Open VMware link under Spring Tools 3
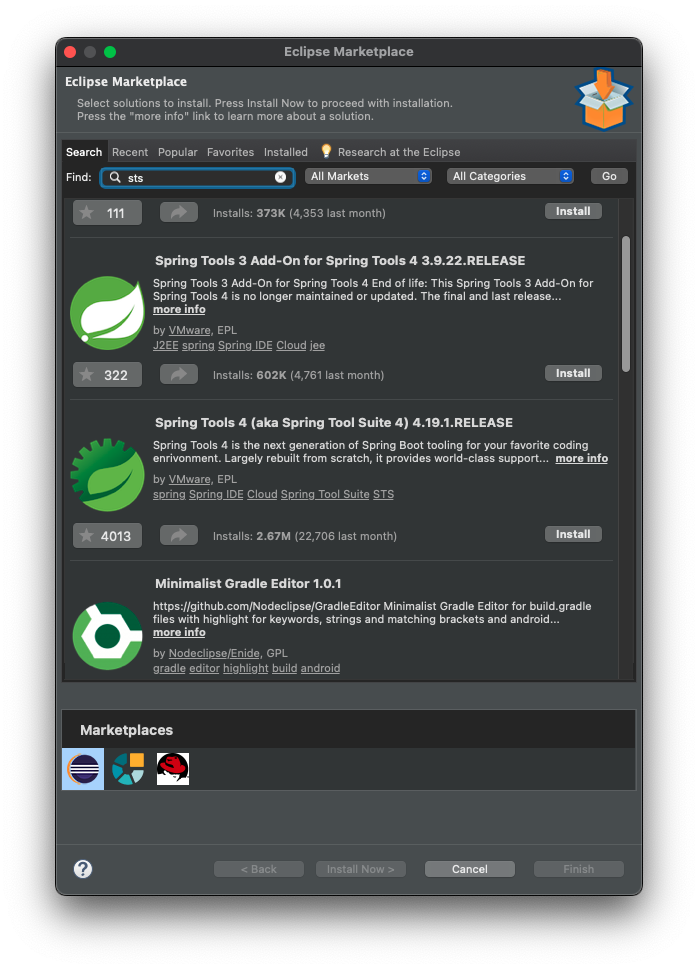698x969 pixels. [190, 330]
